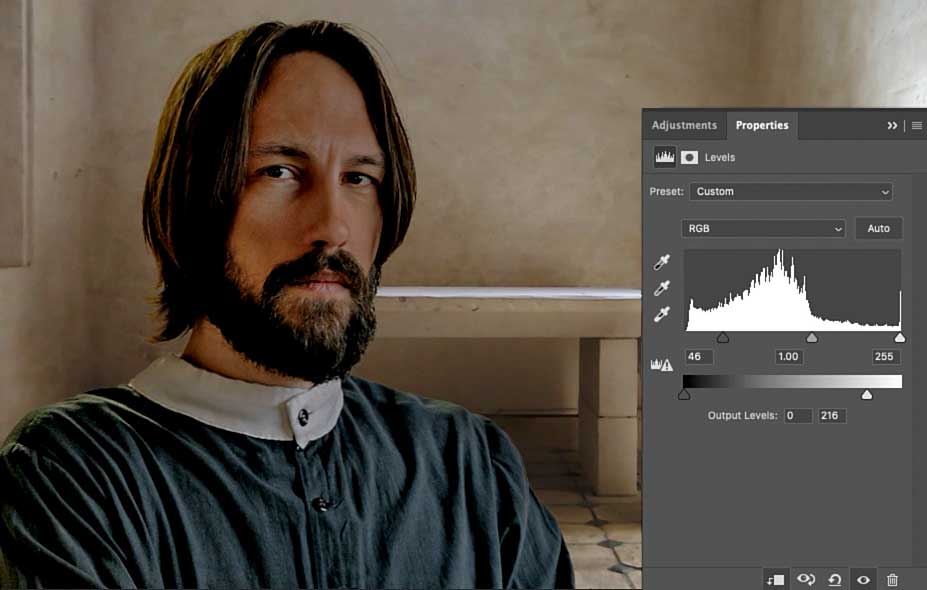Select the gray point eyedropper
The height and width of the screenshot is (590, 927).
coord(662,288)
